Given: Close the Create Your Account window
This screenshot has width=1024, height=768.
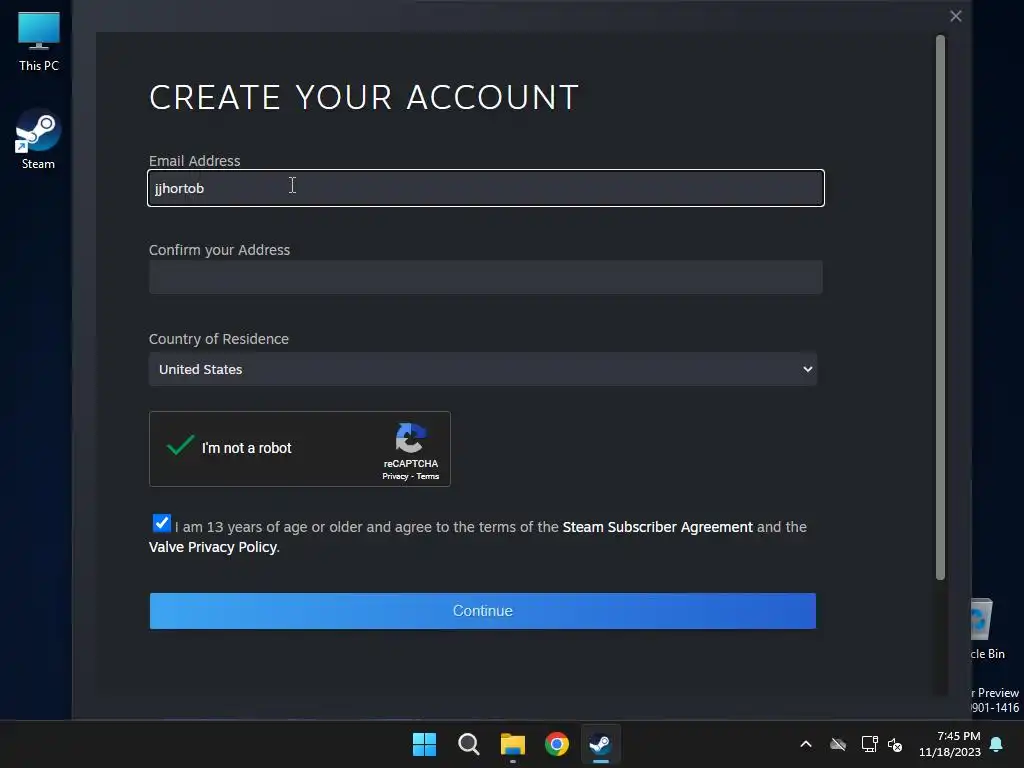Looking at the screenshot, I should [x=955, y=16].
